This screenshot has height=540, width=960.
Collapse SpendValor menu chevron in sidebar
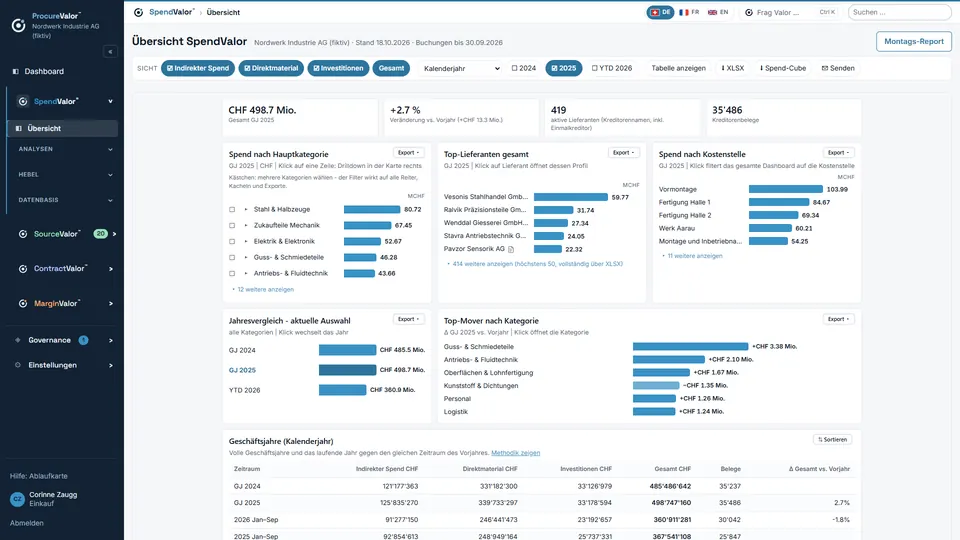click(x=111, y=102)
